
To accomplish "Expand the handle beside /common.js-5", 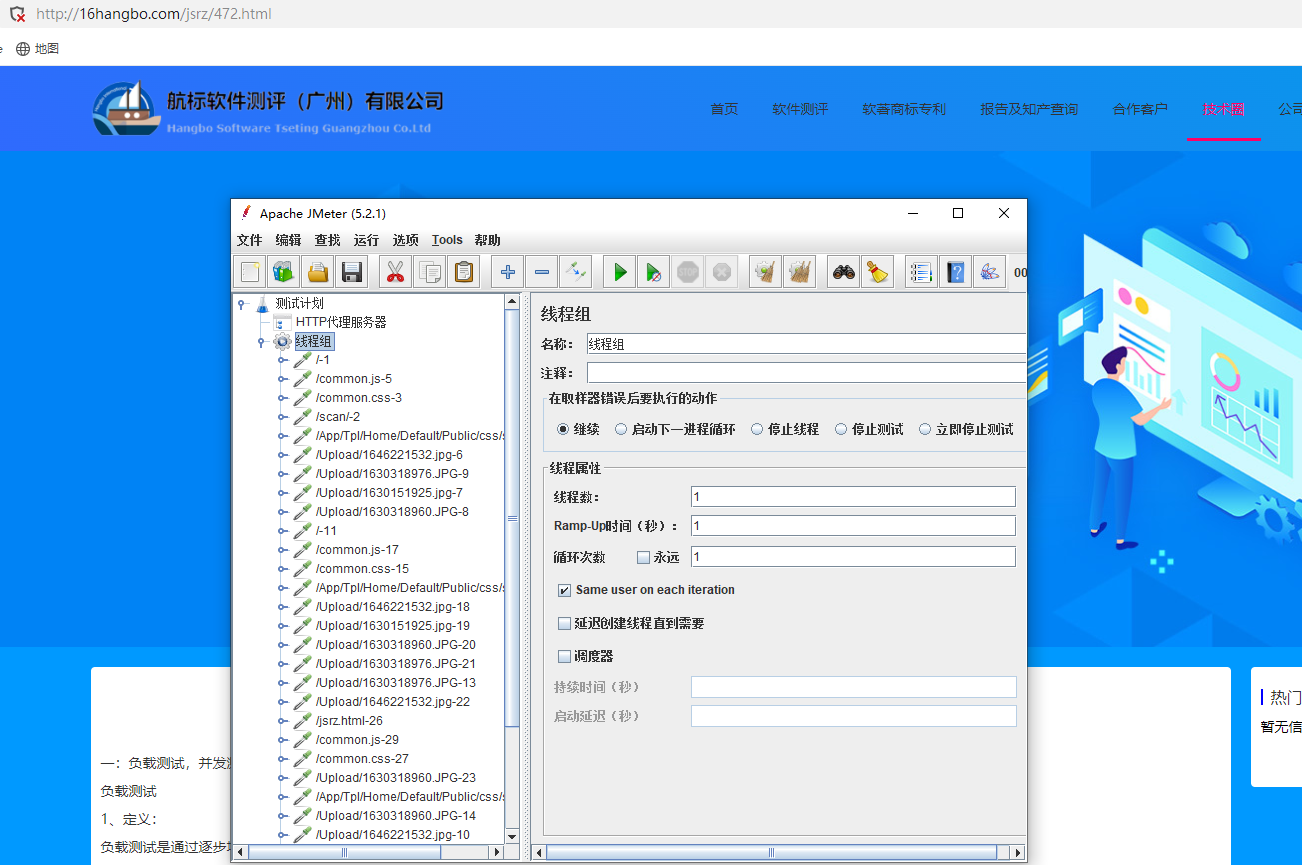I will click(283, 379).
